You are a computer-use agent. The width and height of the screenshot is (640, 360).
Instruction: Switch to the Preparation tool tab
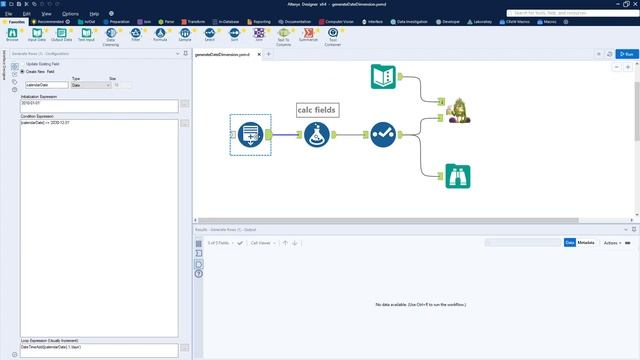click(x=116, y=22)
